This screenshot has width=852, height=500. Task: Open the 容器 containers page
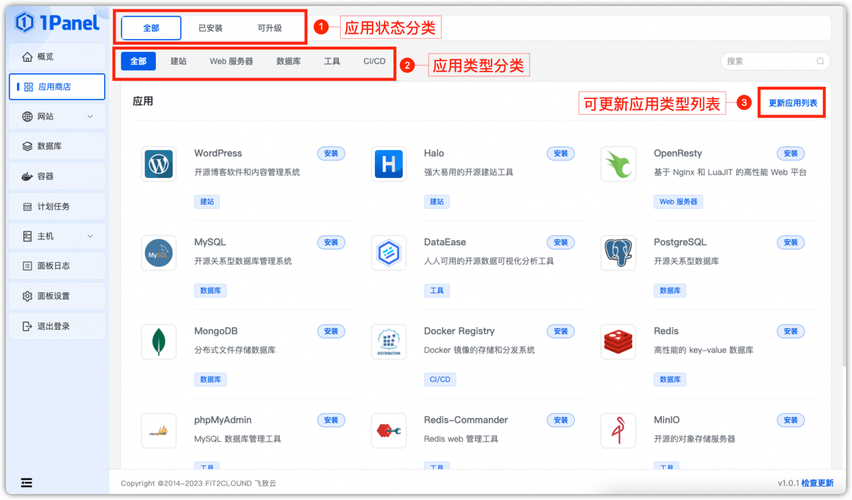click(57, 176)
